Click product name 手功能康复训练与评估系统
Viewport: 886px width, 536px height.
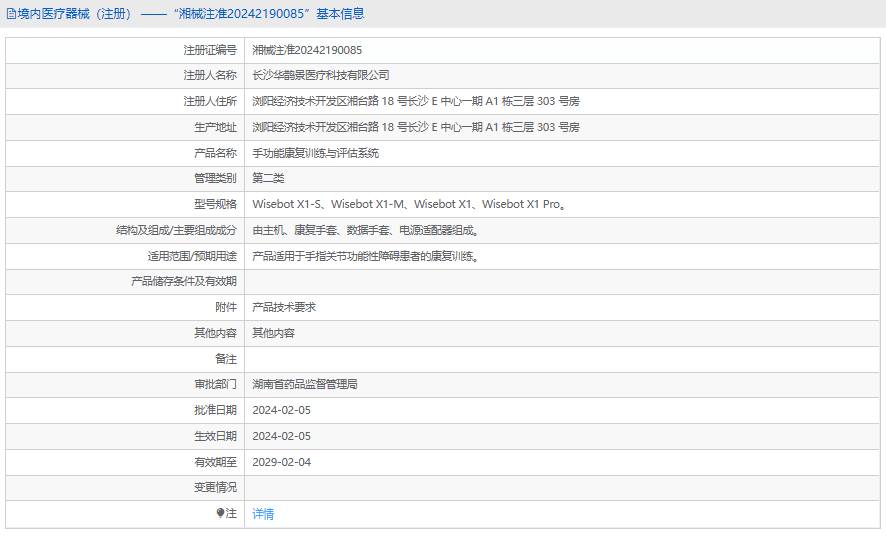tap(315, 153)
